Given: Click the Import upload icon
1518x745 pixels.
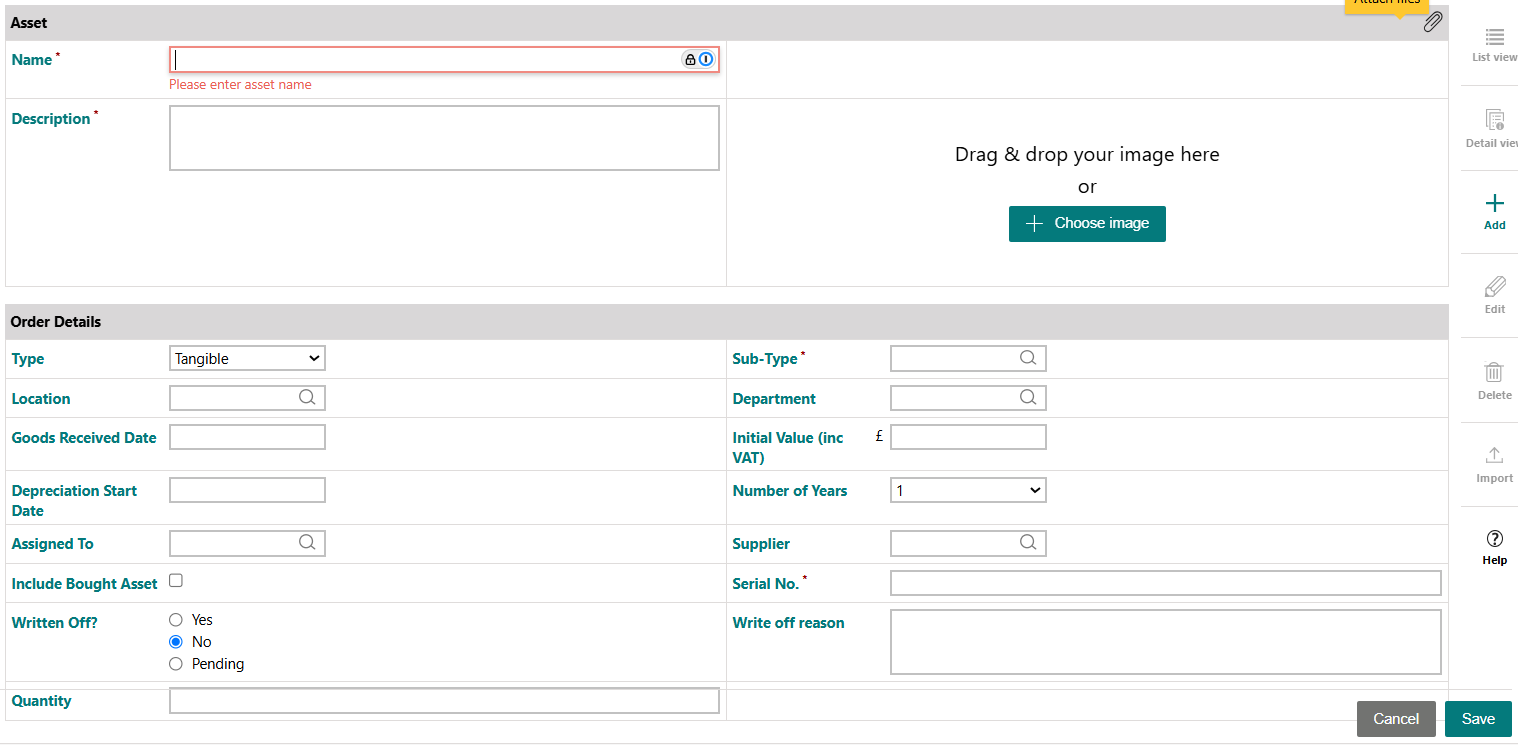Looking at the screenshot, I should (1494, 455).
